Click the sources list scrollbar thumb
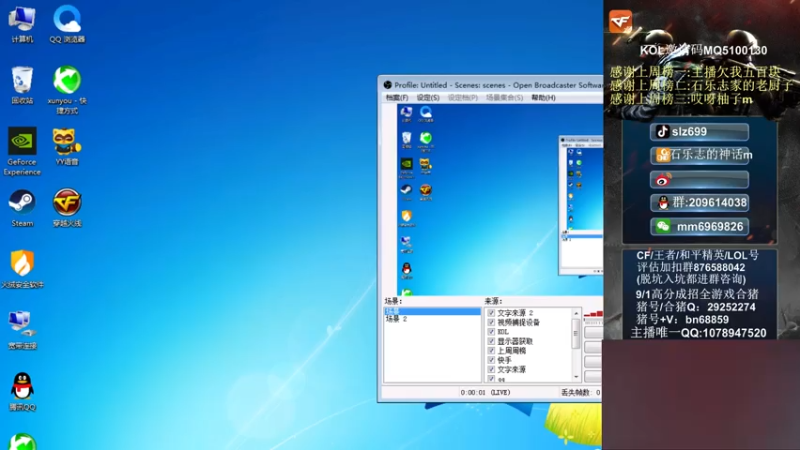Viewport: 800px width, 450px height. [x=576, y=334]
